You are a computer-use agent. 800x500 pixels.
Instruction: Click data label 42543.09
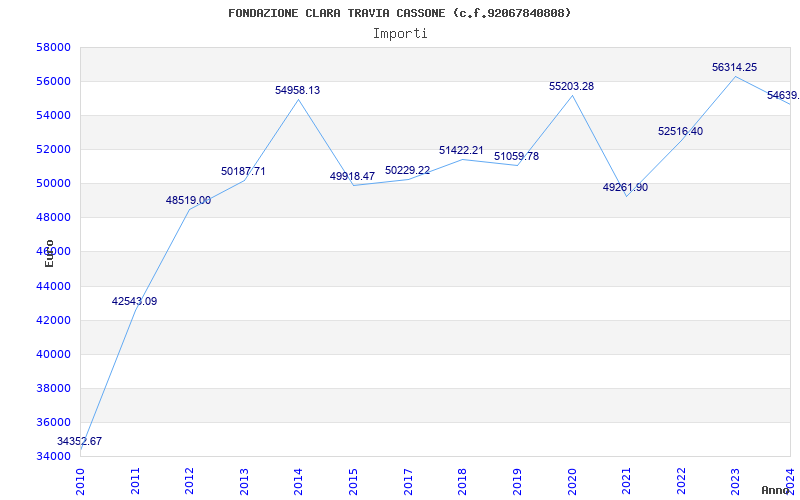tap(134, 302)
